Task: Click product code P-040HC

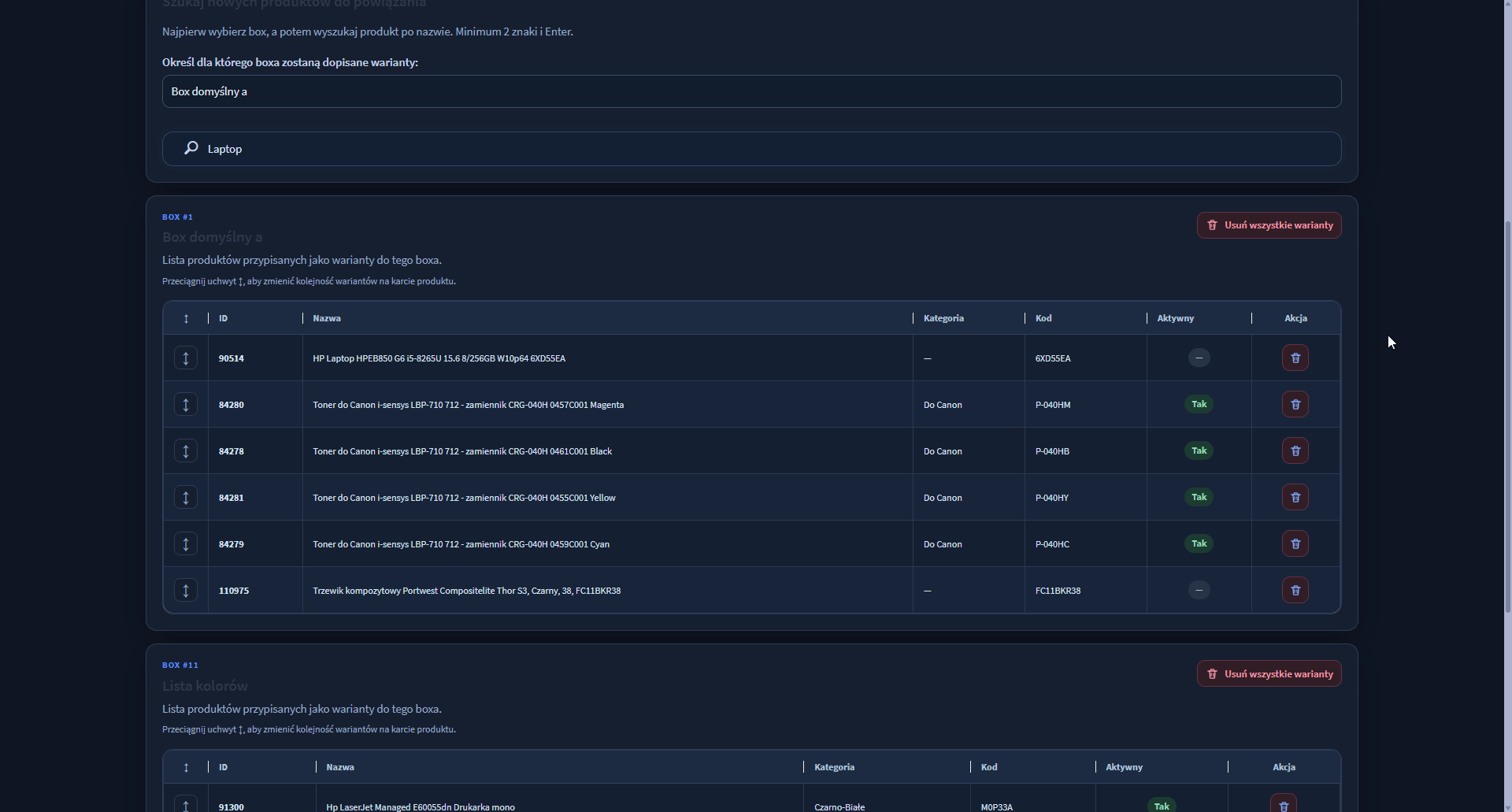Action: [1052, 544]
